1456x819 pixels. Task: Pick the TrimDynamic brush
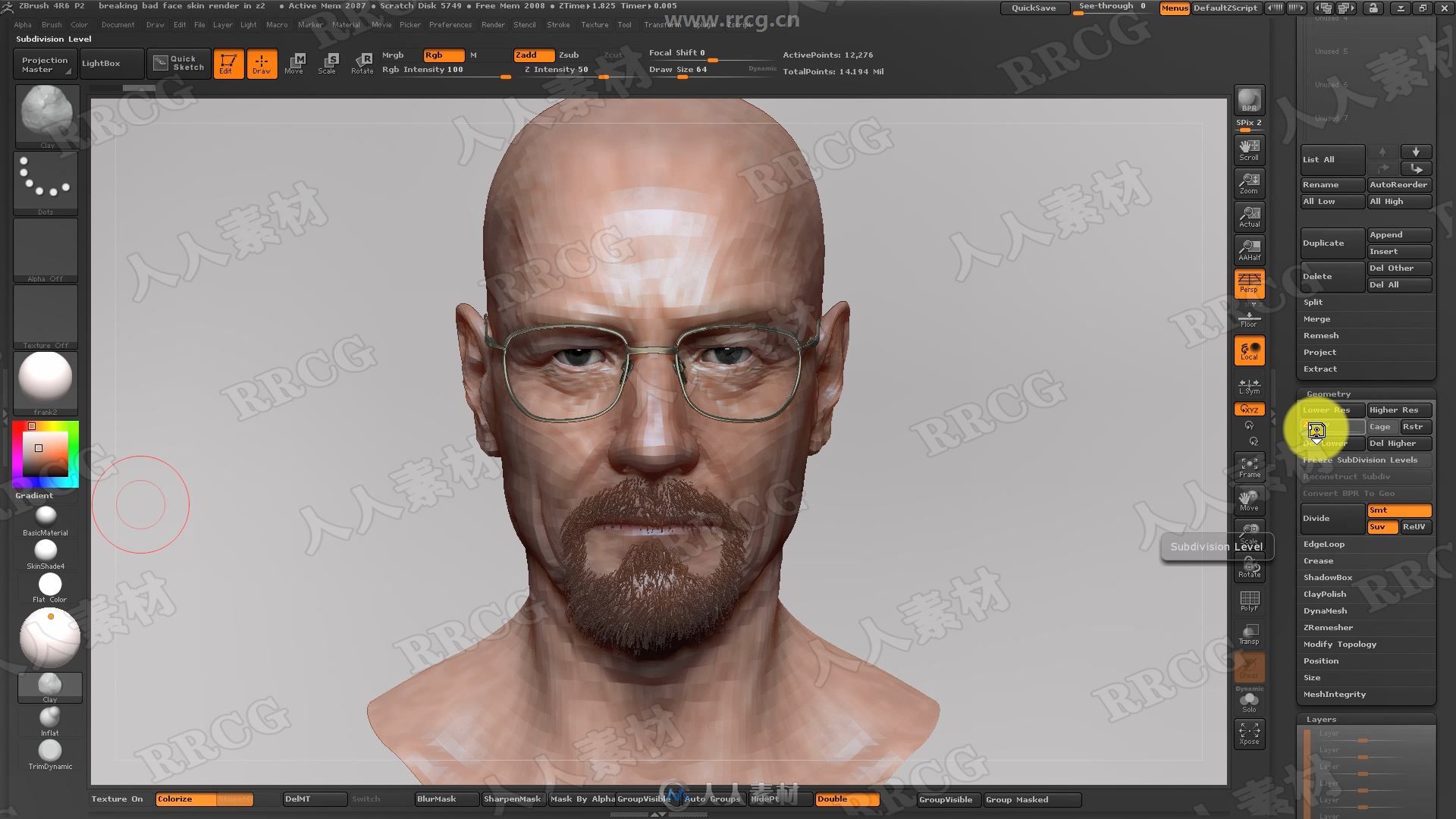tap(50, 754)
